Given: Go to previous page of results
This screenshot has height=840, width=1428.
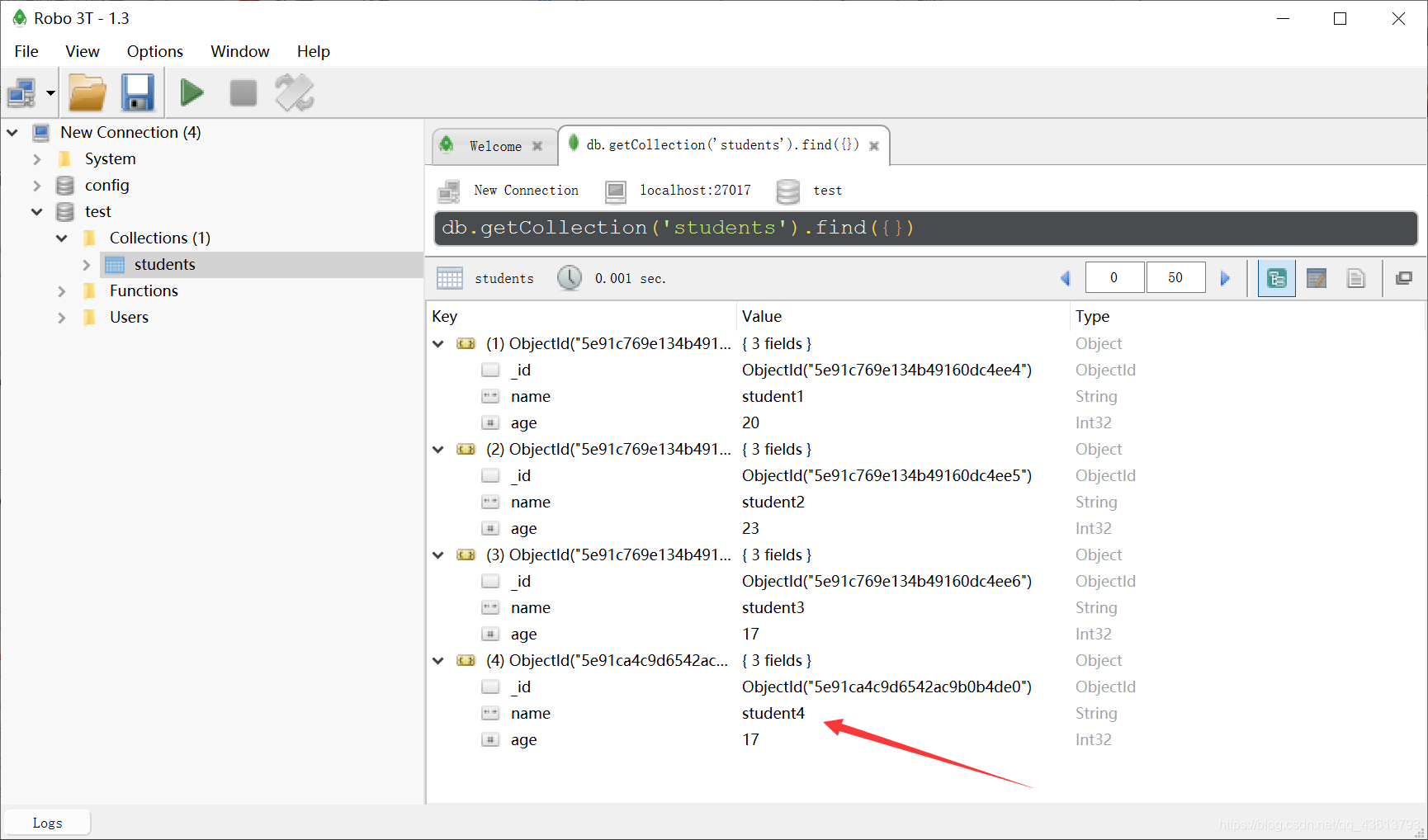Looking at the screenshot, I should tap(1066, 278).
